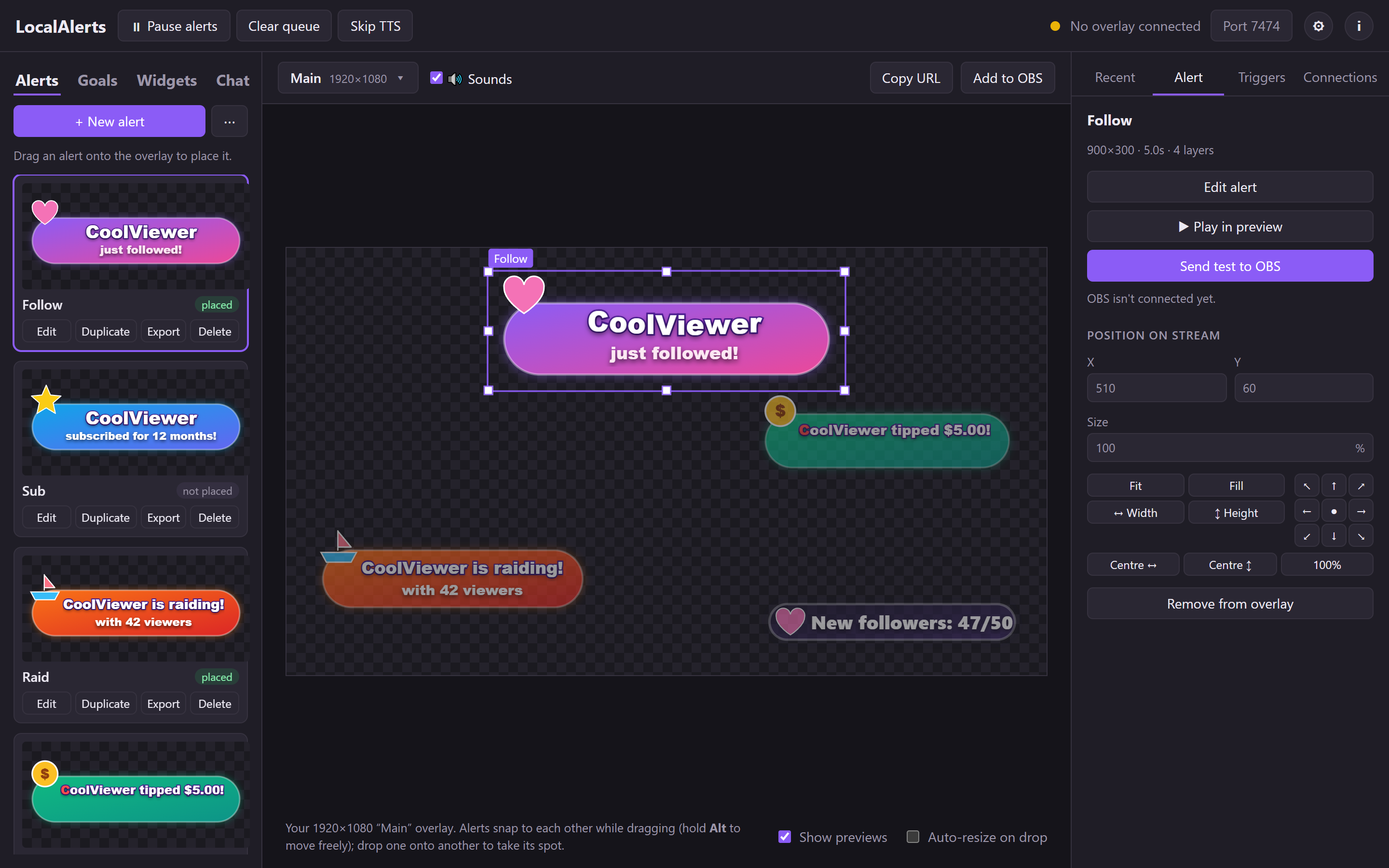The width and height of the screenshot is (1389, 868).
Task: Open the Chat tab
Action: tap(232, 81)
